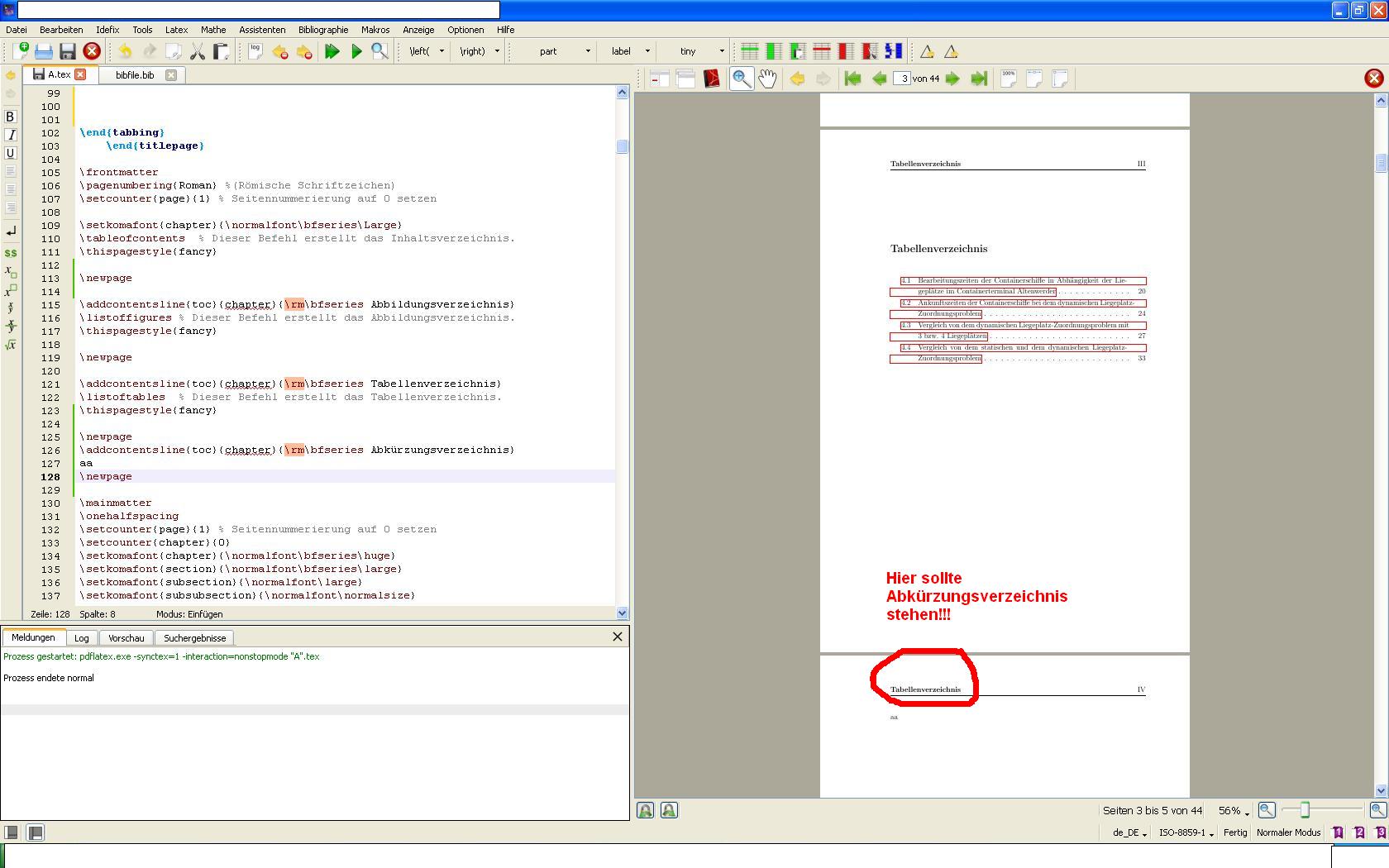
Task: Open a file using the folder icon
Action: point(44,51)
